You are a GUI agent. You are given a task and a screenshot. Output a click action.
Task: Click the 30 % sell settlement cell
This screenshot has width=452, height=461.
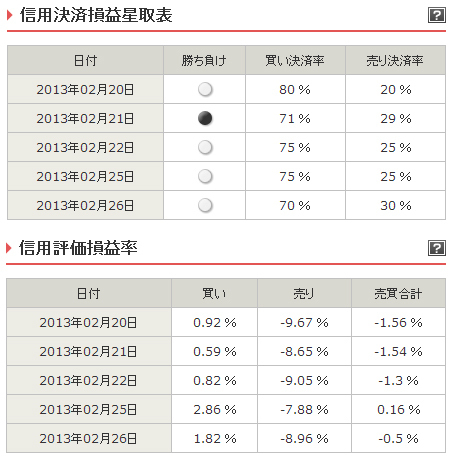click(395, 205)
